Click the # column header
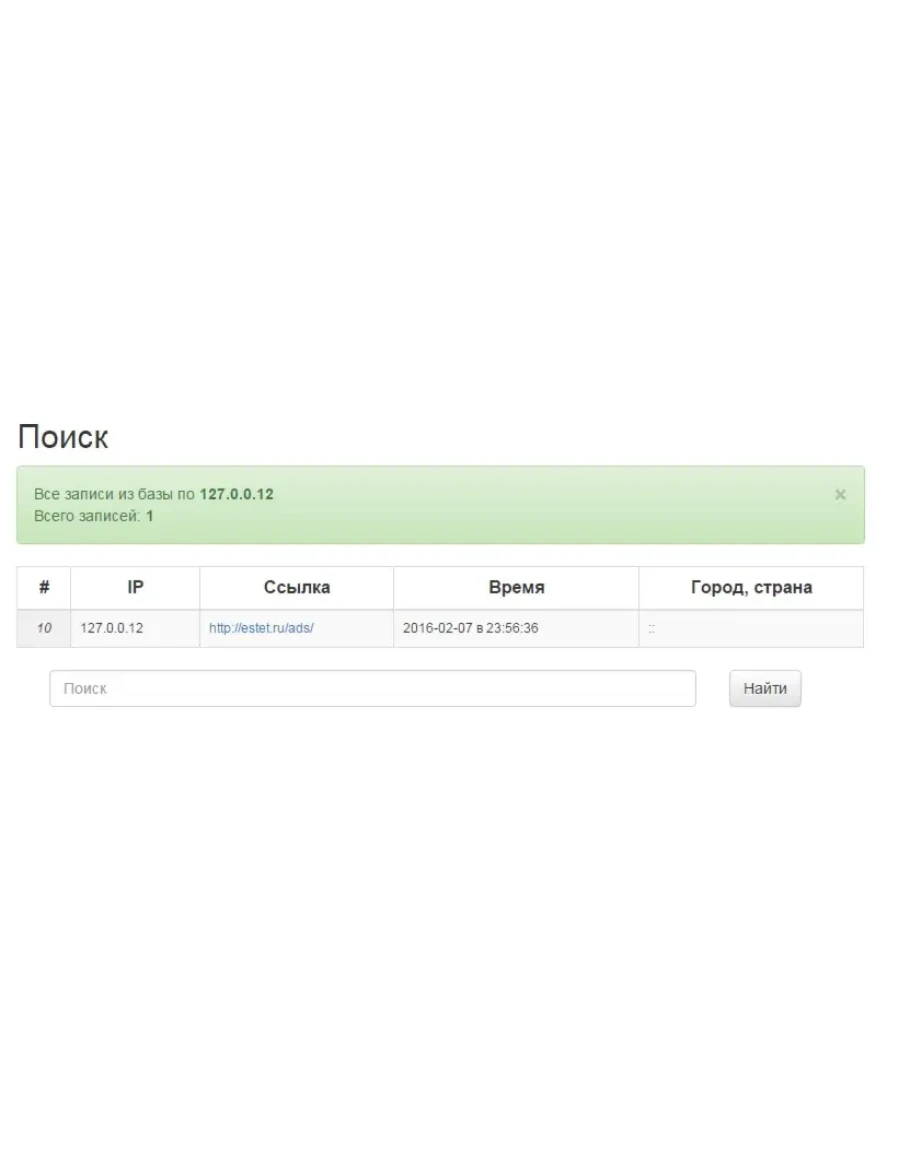 (44, 588)
